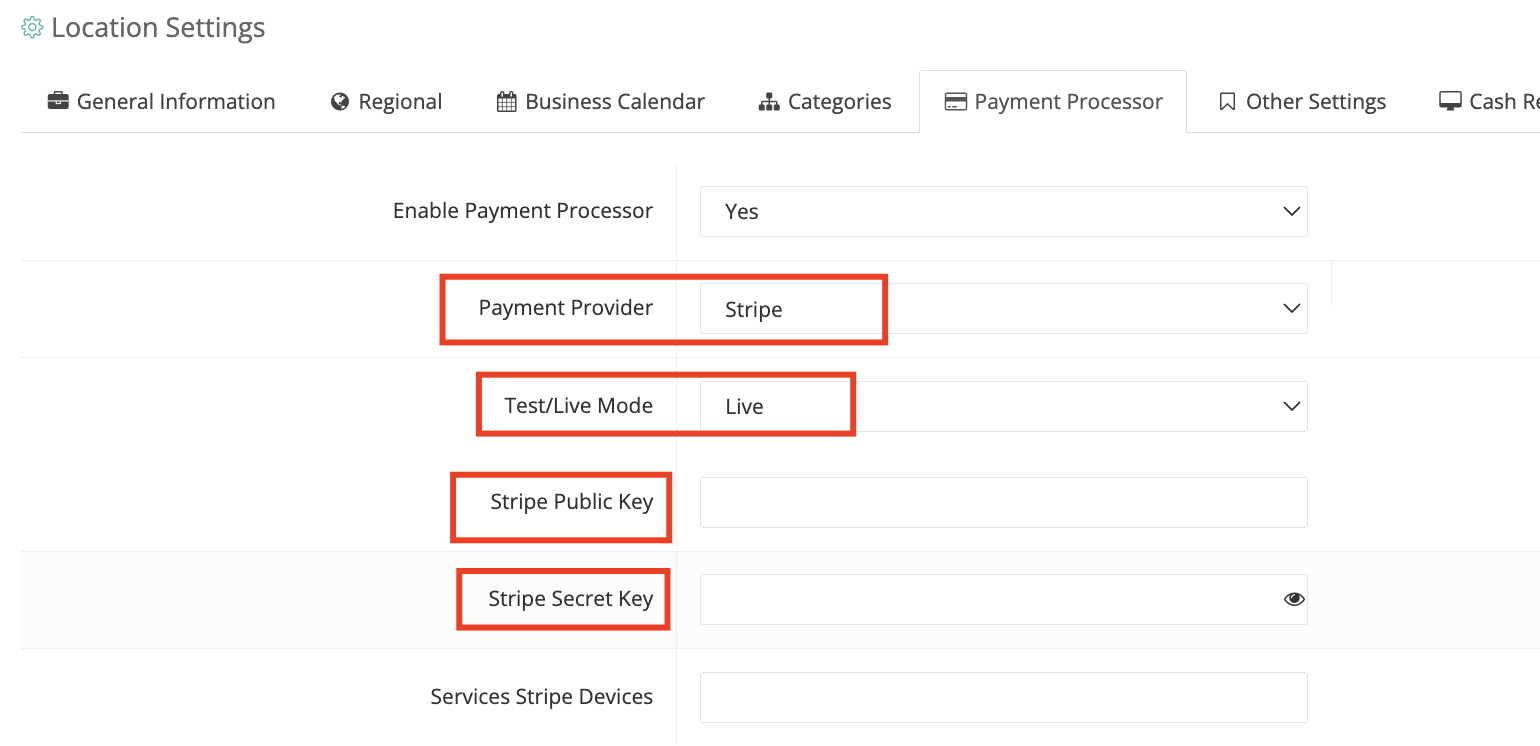The image size is (1540, 746).
Task: Switch to the Regional tab
Action: coord(386,101)
